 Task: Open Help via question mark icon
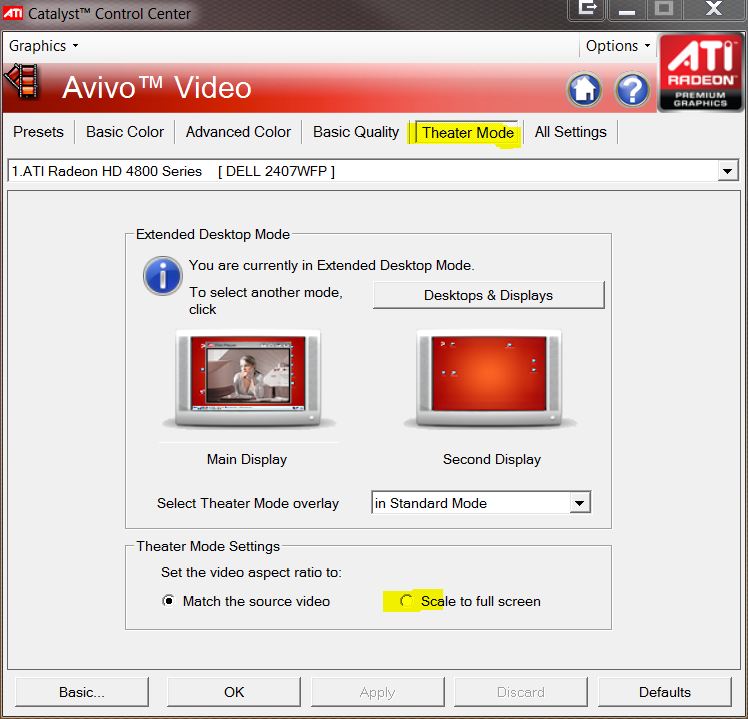coord(632,90)
